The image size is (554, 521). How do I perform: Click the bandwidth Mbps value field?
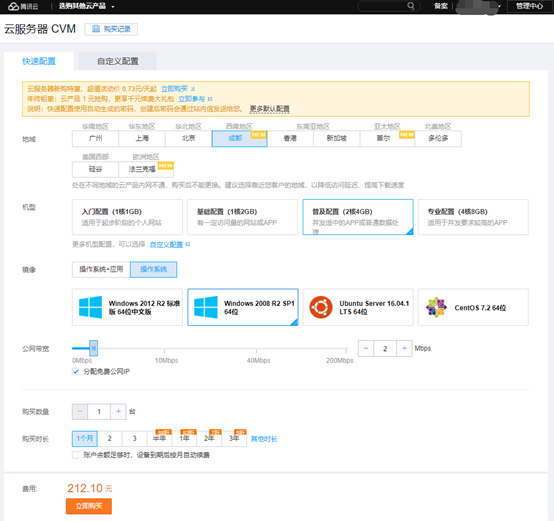click(385, 349)
